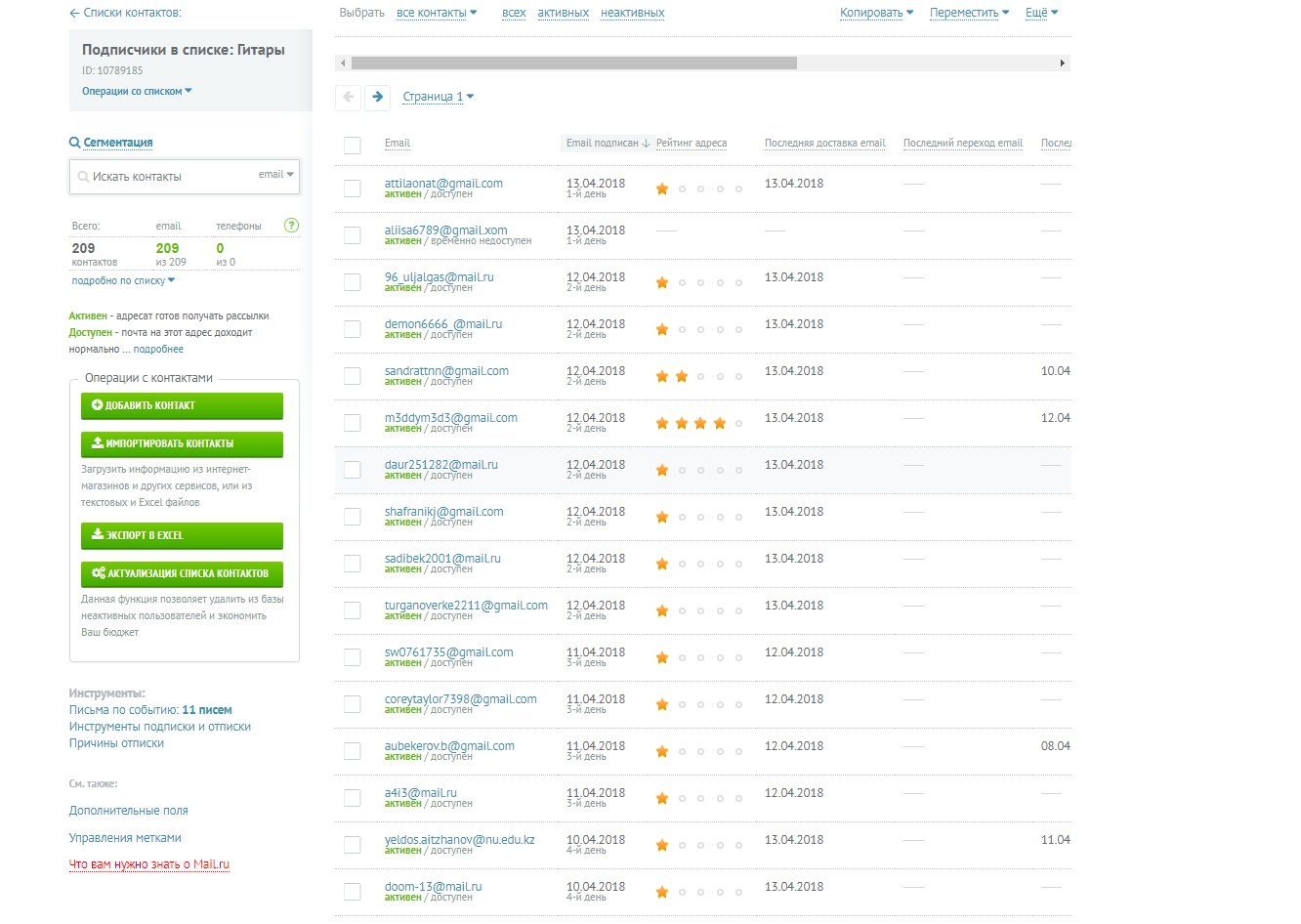
Task: Click the magnifier icon in contact search
Action: click(83, 177)
